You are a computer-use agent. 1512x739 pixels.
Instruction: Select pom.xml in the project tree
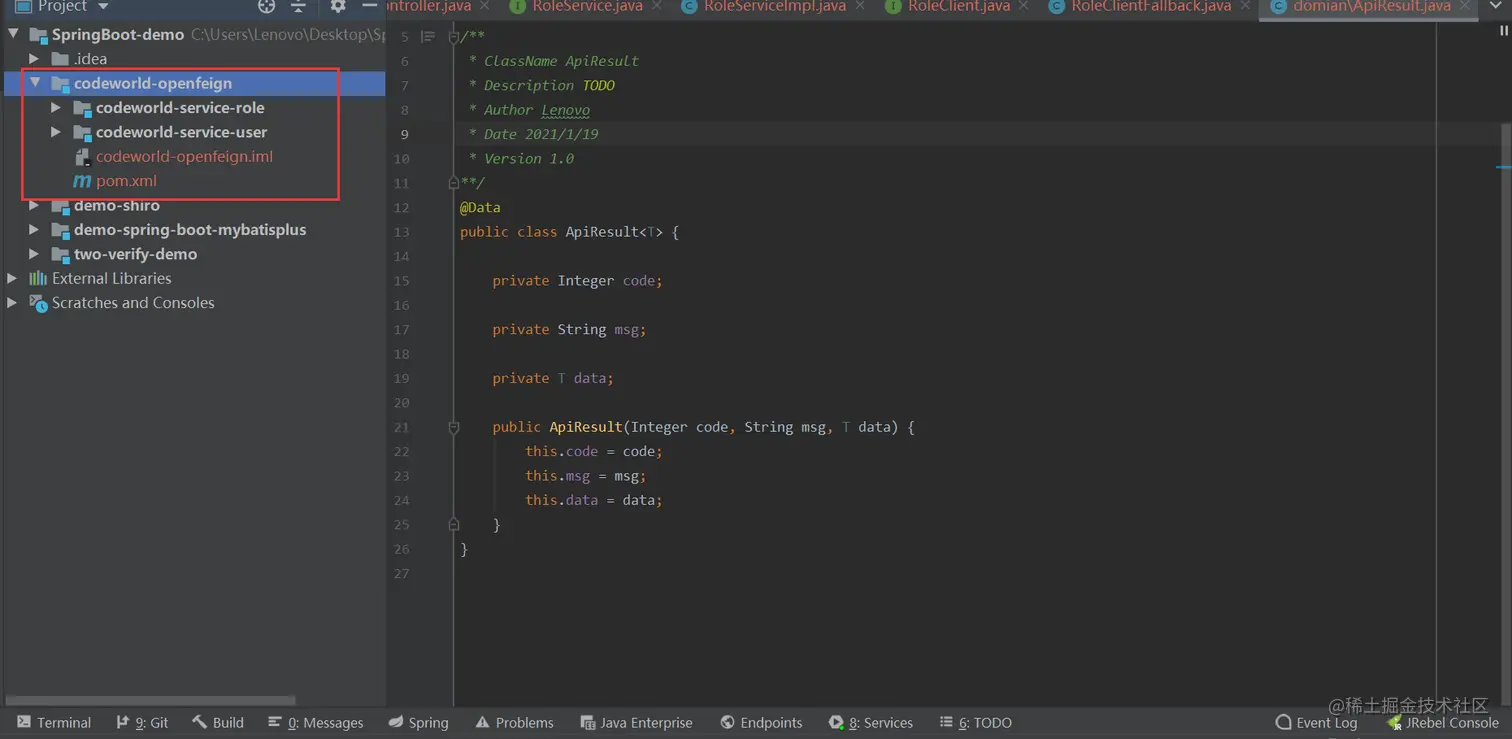126,181
